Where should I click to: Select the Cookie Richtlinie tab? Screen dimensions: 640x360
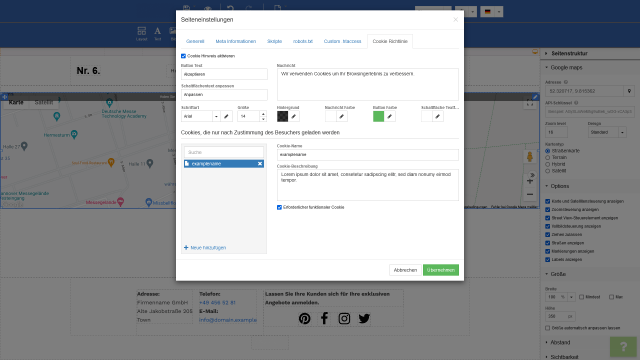[x=390, y=41]
